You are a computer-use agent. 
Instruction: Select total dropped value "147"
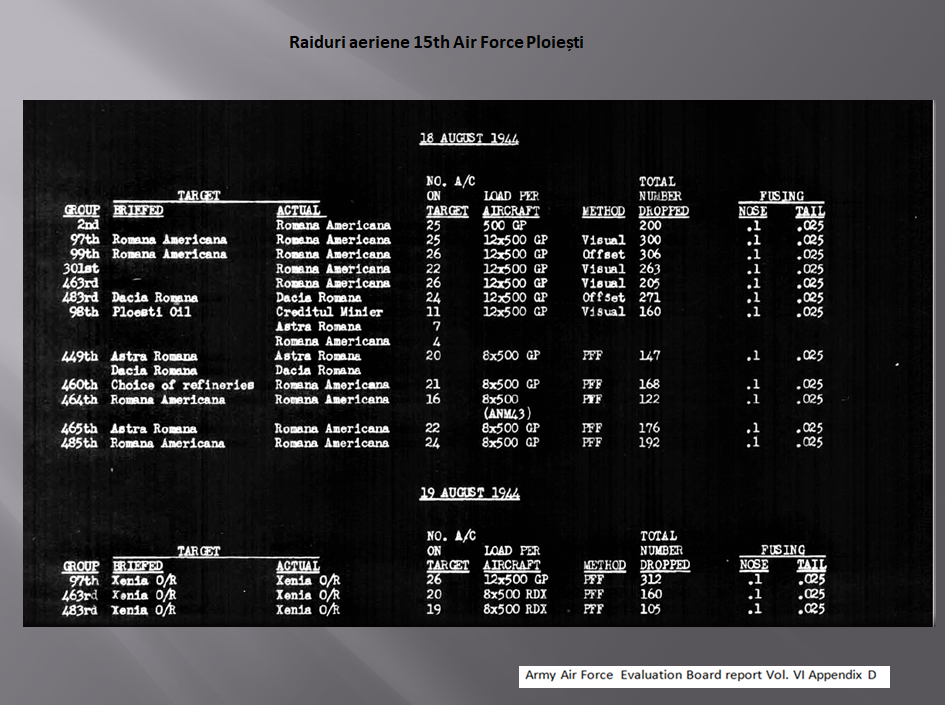(650, 356)
